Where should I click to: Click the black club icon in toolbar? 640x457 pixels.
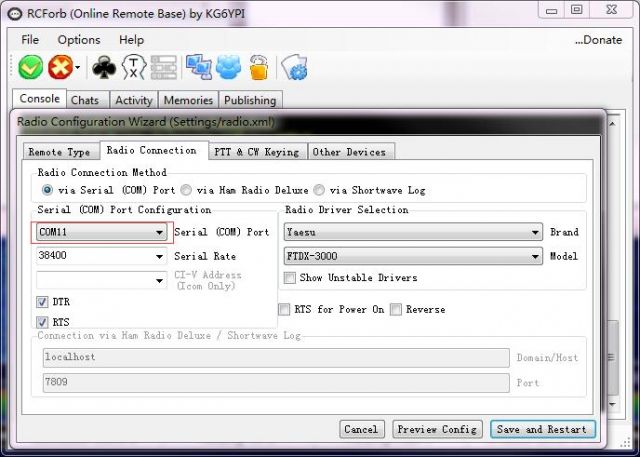pyautogui.click(x=104, y=67)
